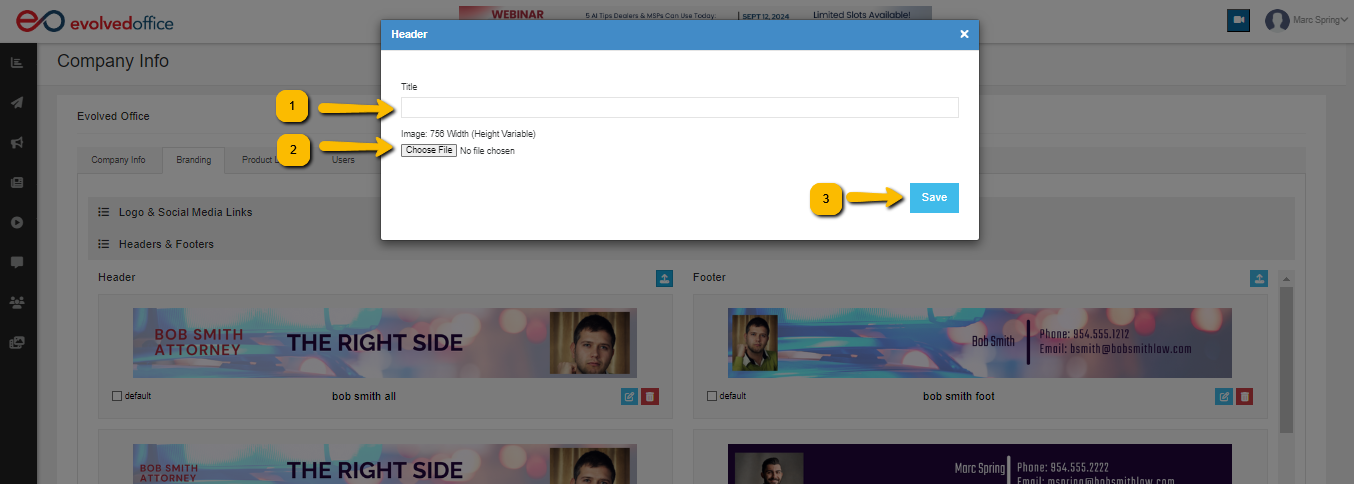Select the "bob smith all" header banner image

pos(385,343)
